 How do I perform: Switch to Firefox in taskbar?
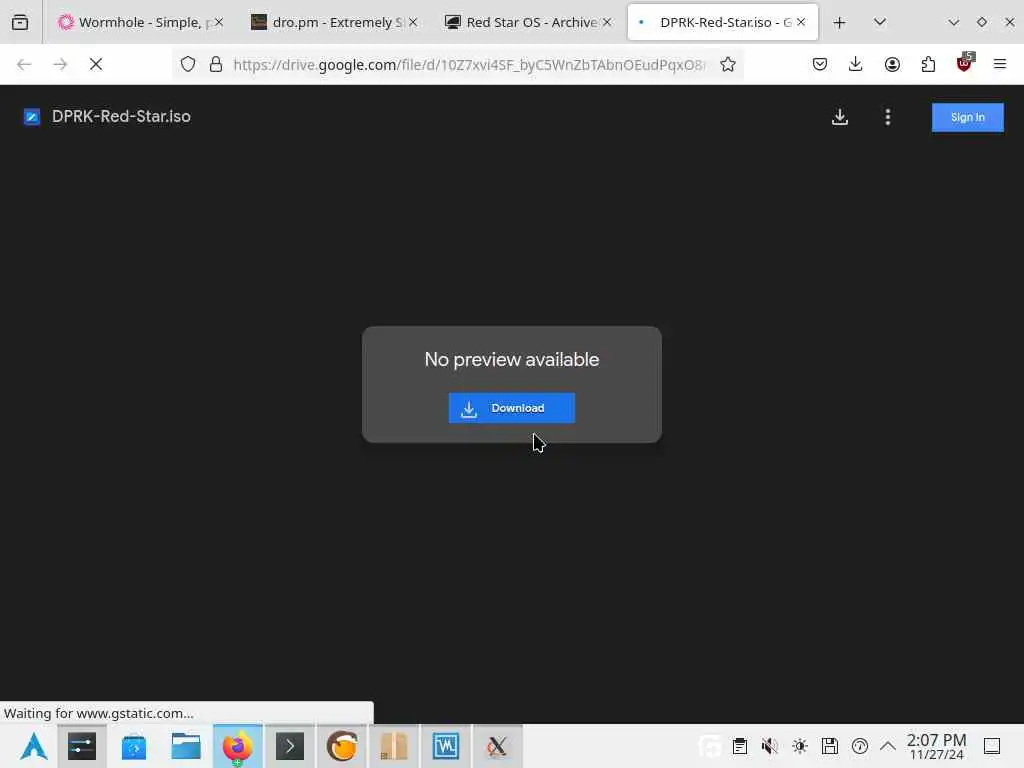tap(238, 746)
